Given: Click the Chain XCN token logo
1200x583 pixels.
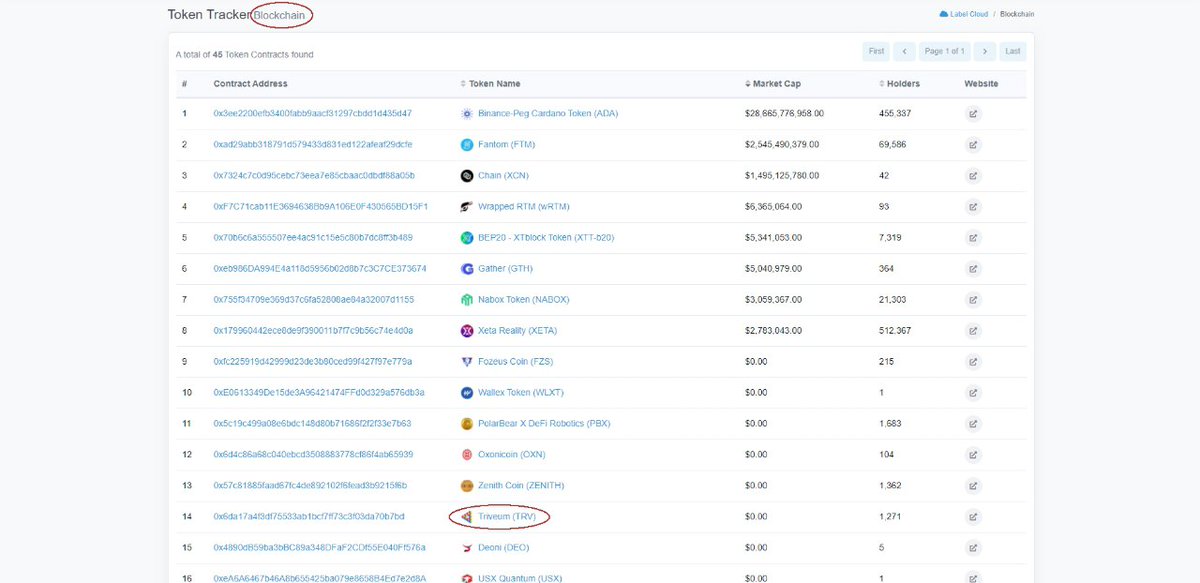Looking at the screenshot, I should (x=466, y=176).
